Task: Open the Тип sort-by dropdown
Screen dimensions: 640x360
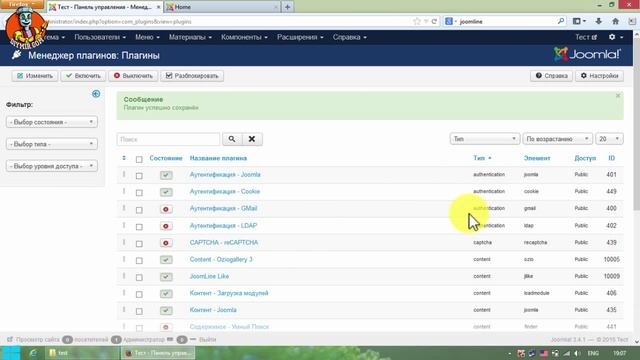Action: click(484, 139)
